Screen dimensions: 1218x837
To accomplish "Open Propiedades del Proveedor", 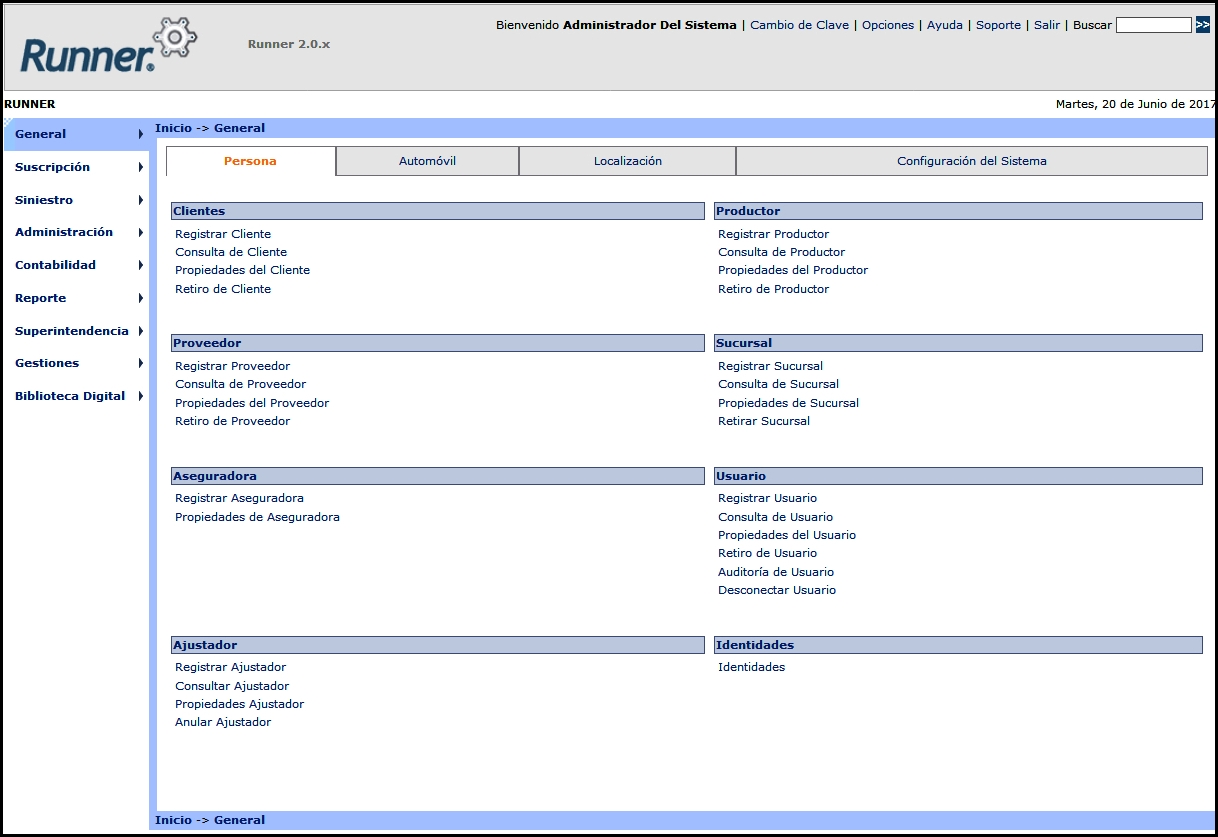I will [x=252, y=403].
